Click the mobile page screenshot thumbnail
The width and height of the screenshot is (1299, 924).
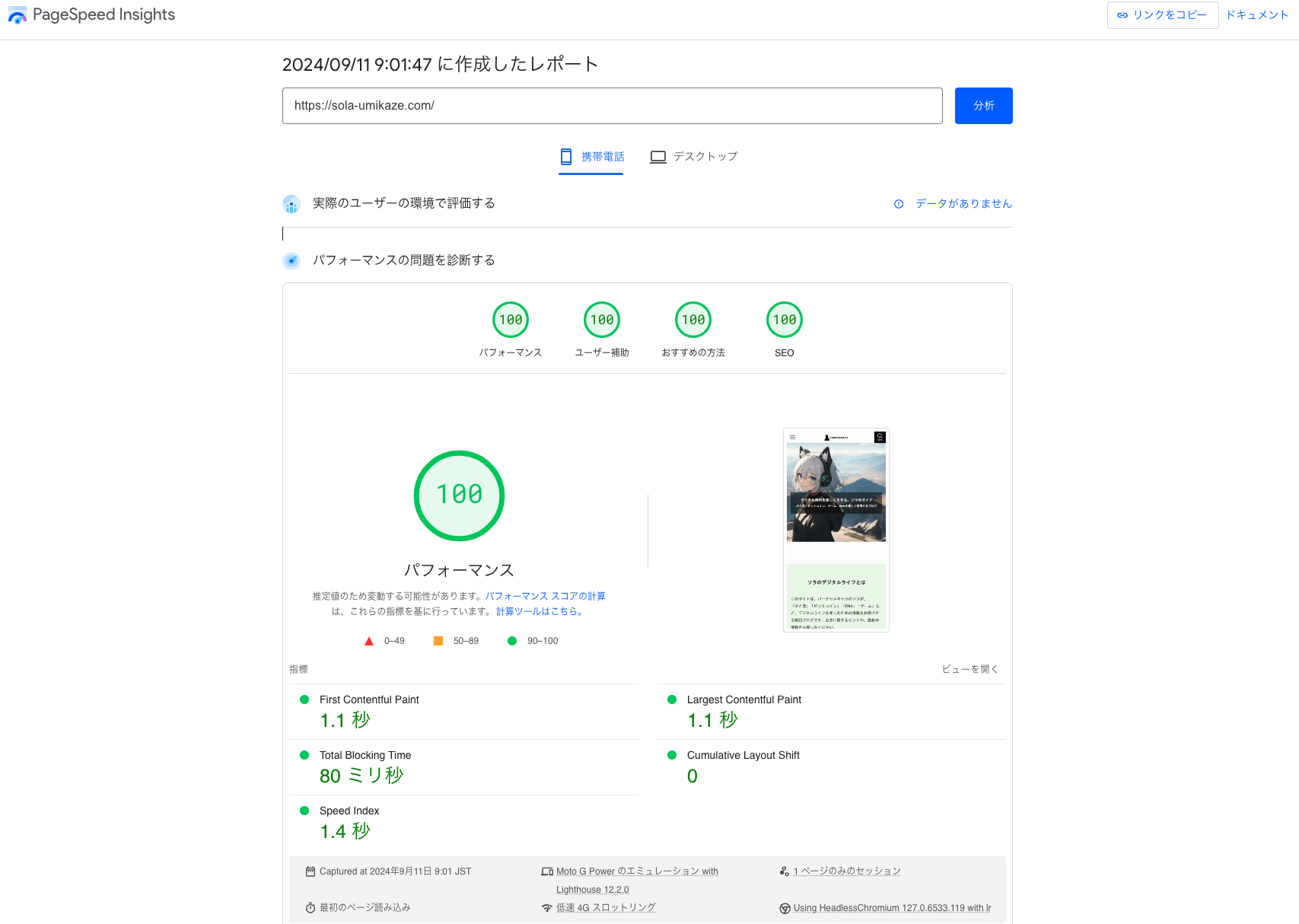coord(836,530)
